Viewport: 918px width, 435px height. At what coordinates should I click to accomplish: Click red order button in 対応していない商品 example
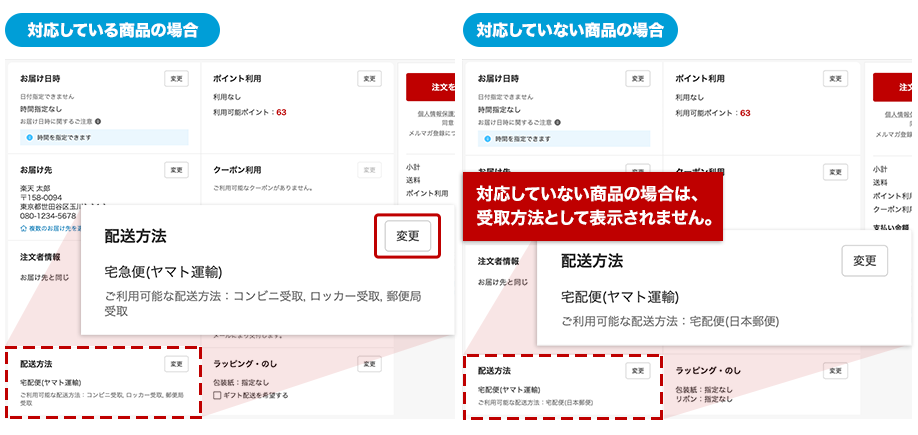point(892,87)
